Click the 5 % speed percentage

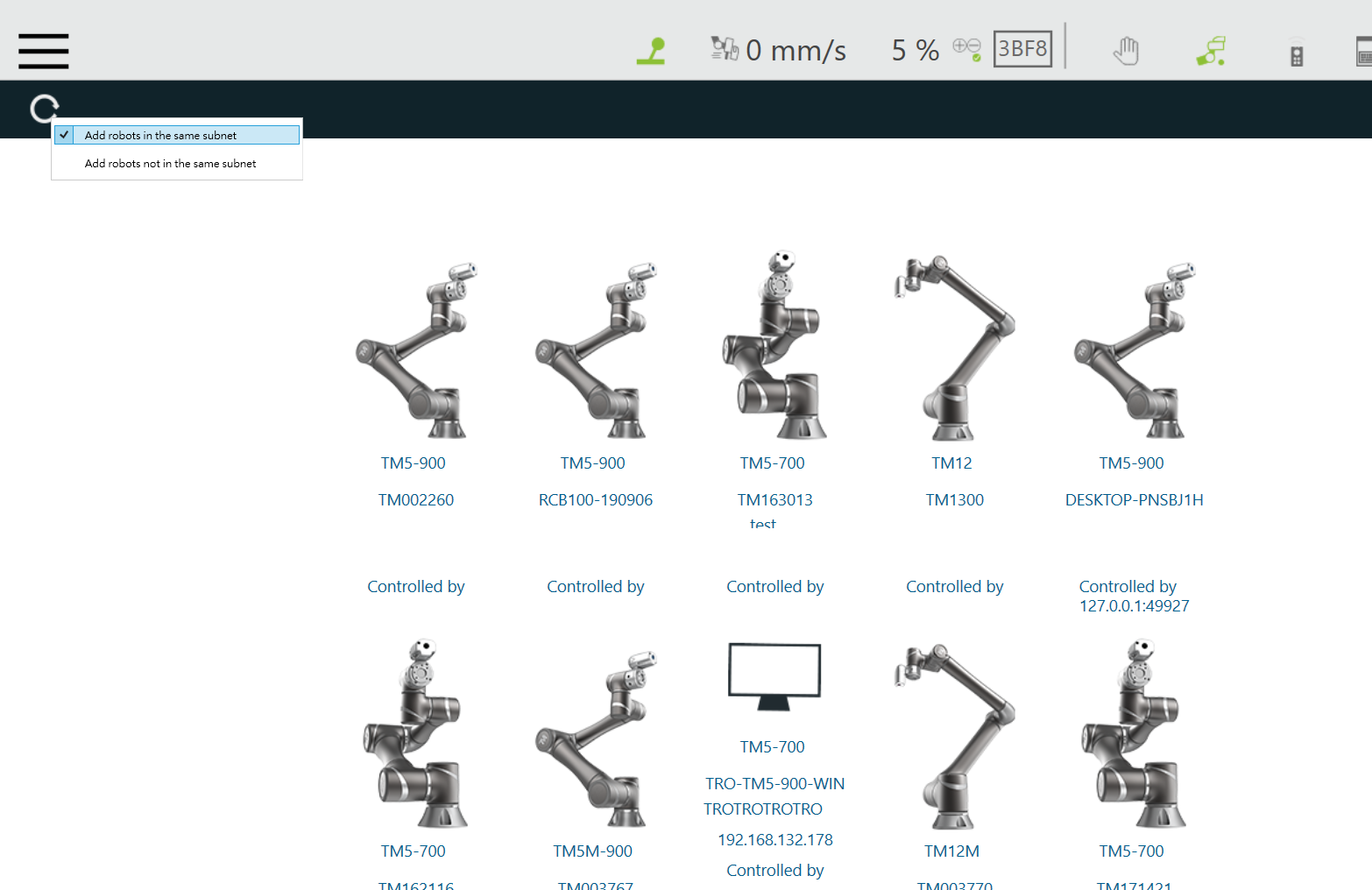[916, 51]
